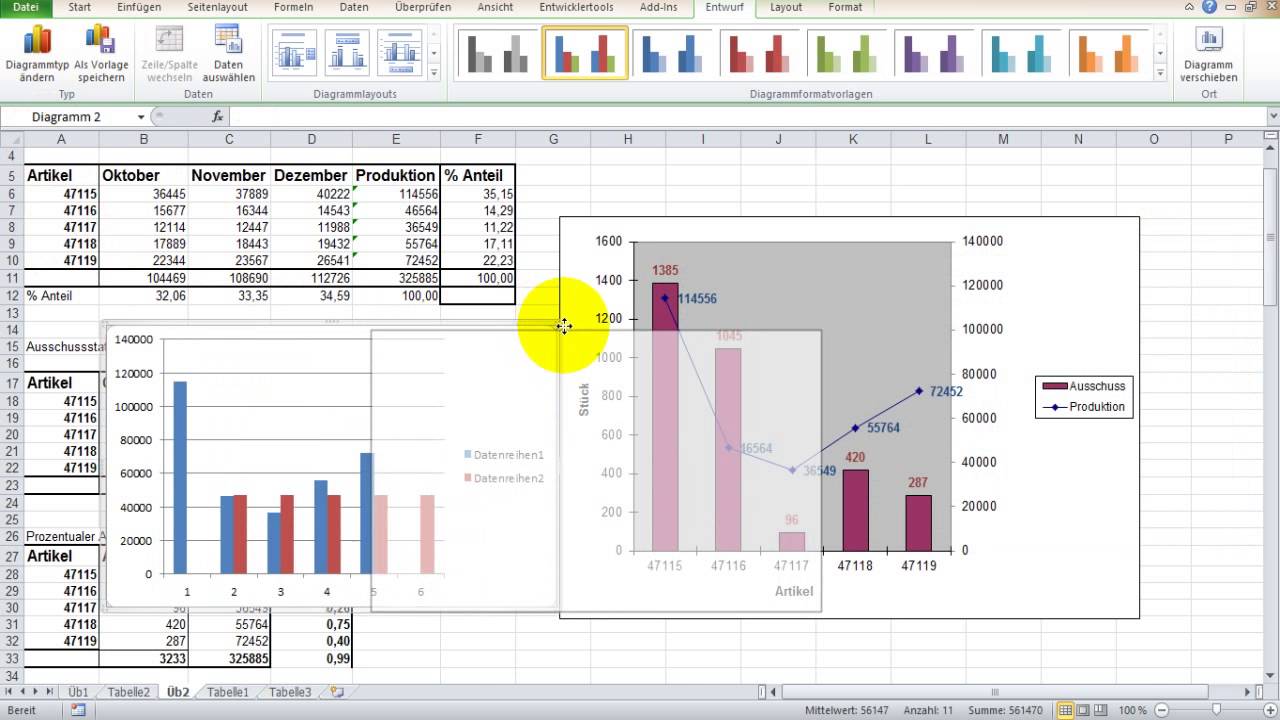Expand the chart layouts gallery
The height and width of the screenshot is (720, 1280).
pyautogui.click(x=434, y=72)
